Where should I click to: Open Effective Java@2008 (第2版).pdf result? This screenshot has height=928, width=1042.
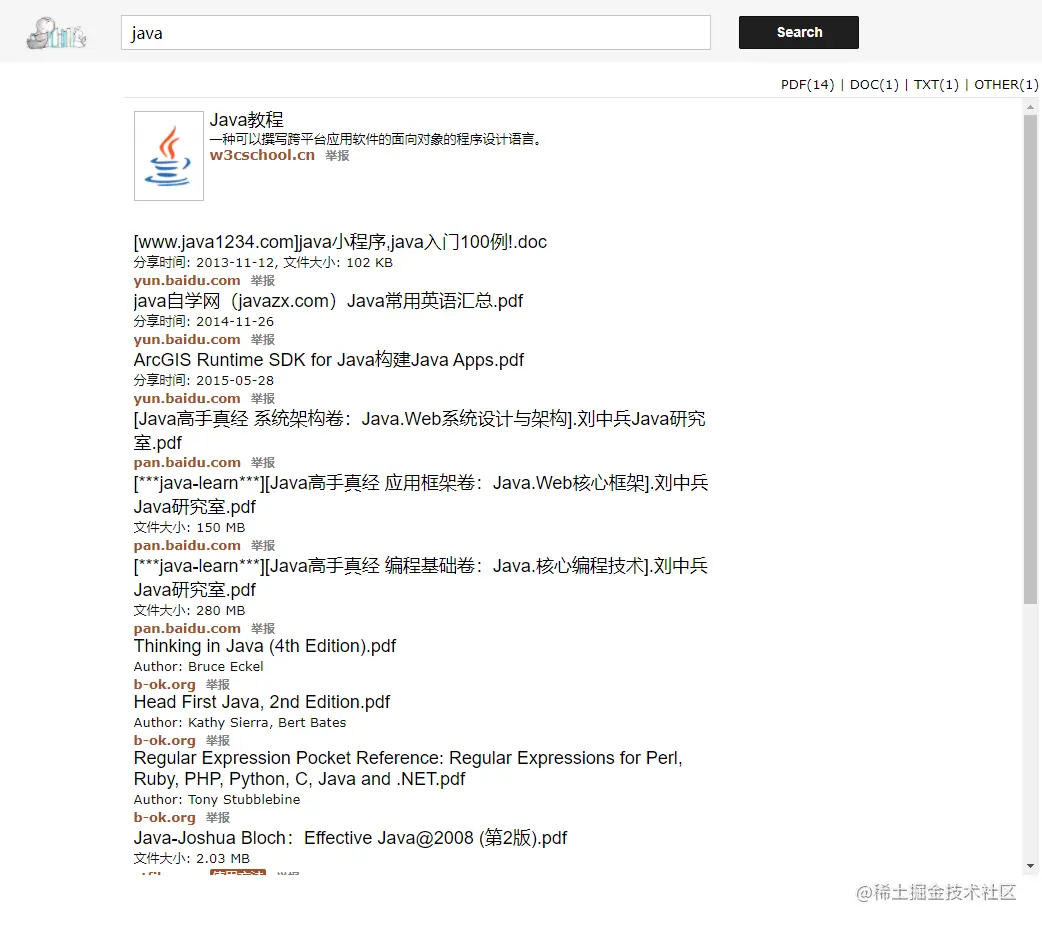pos(350,838)
